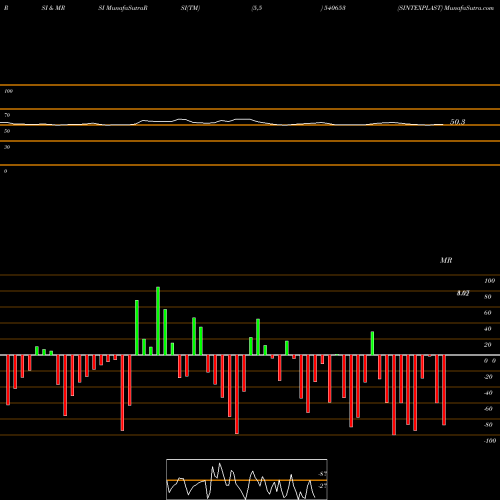The height and width of the screenshot is (500, 500).
Task: Select the tallest green bar in the MR histogram
Action: coord(158,321)
